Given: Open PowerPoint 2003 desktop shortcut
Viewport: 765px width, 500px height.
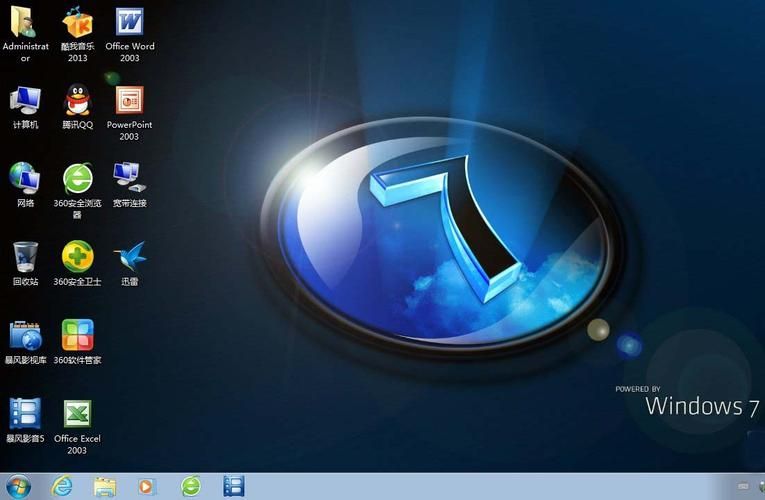Looking at the screenshot, I should 130,100.
